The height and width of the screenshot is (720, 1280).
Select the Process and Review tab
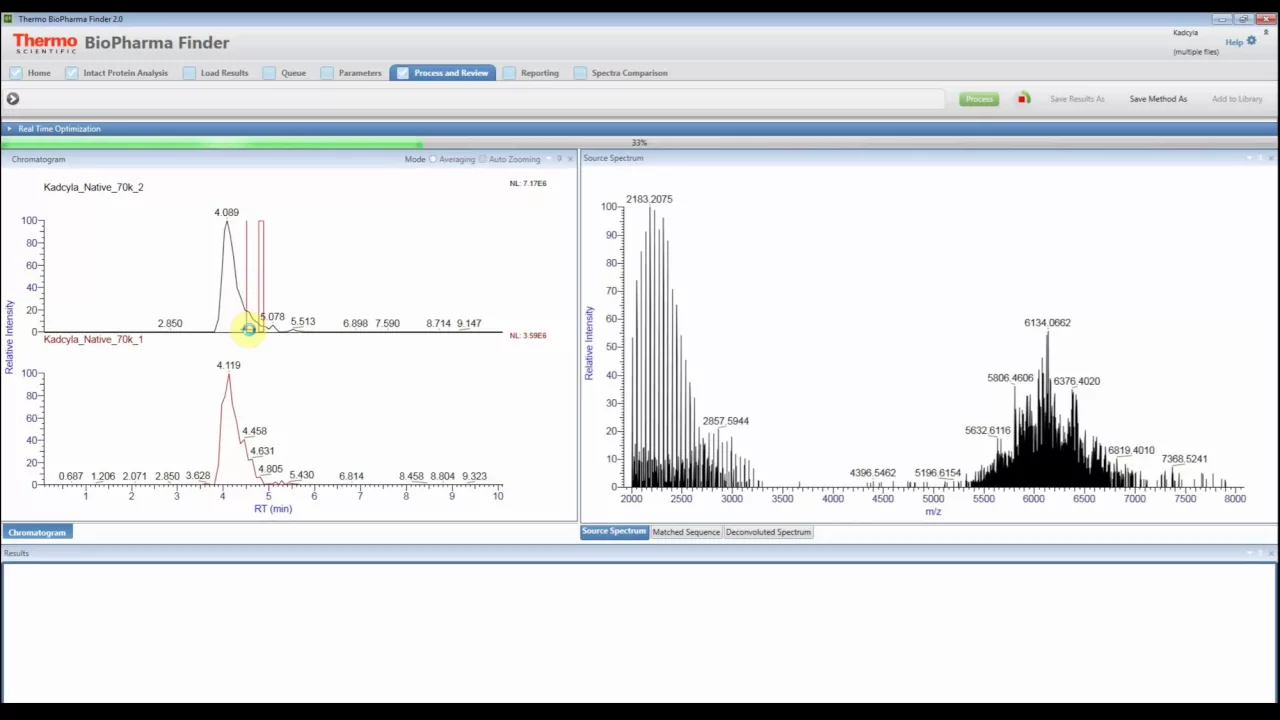click(442, 73)
